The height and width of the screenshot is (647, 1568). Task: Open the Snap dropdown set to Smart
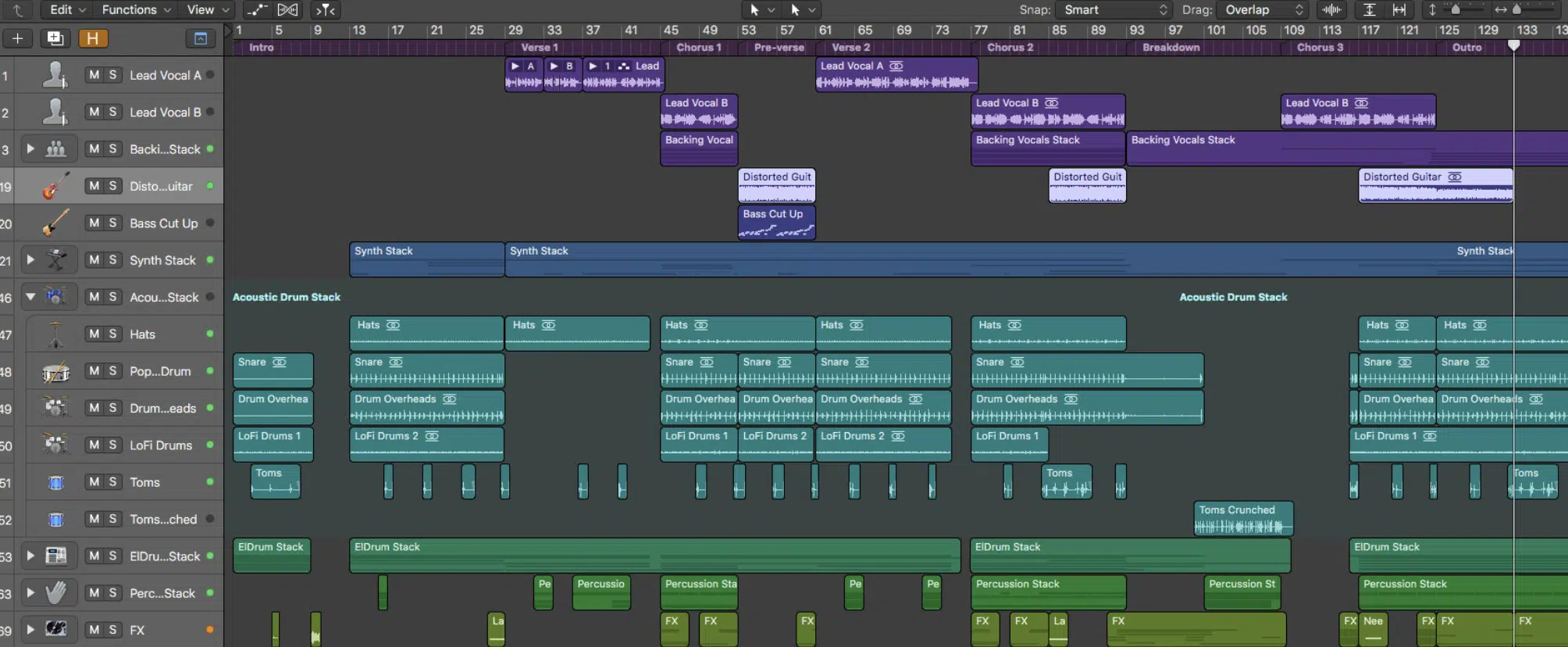click(1114, 10)
